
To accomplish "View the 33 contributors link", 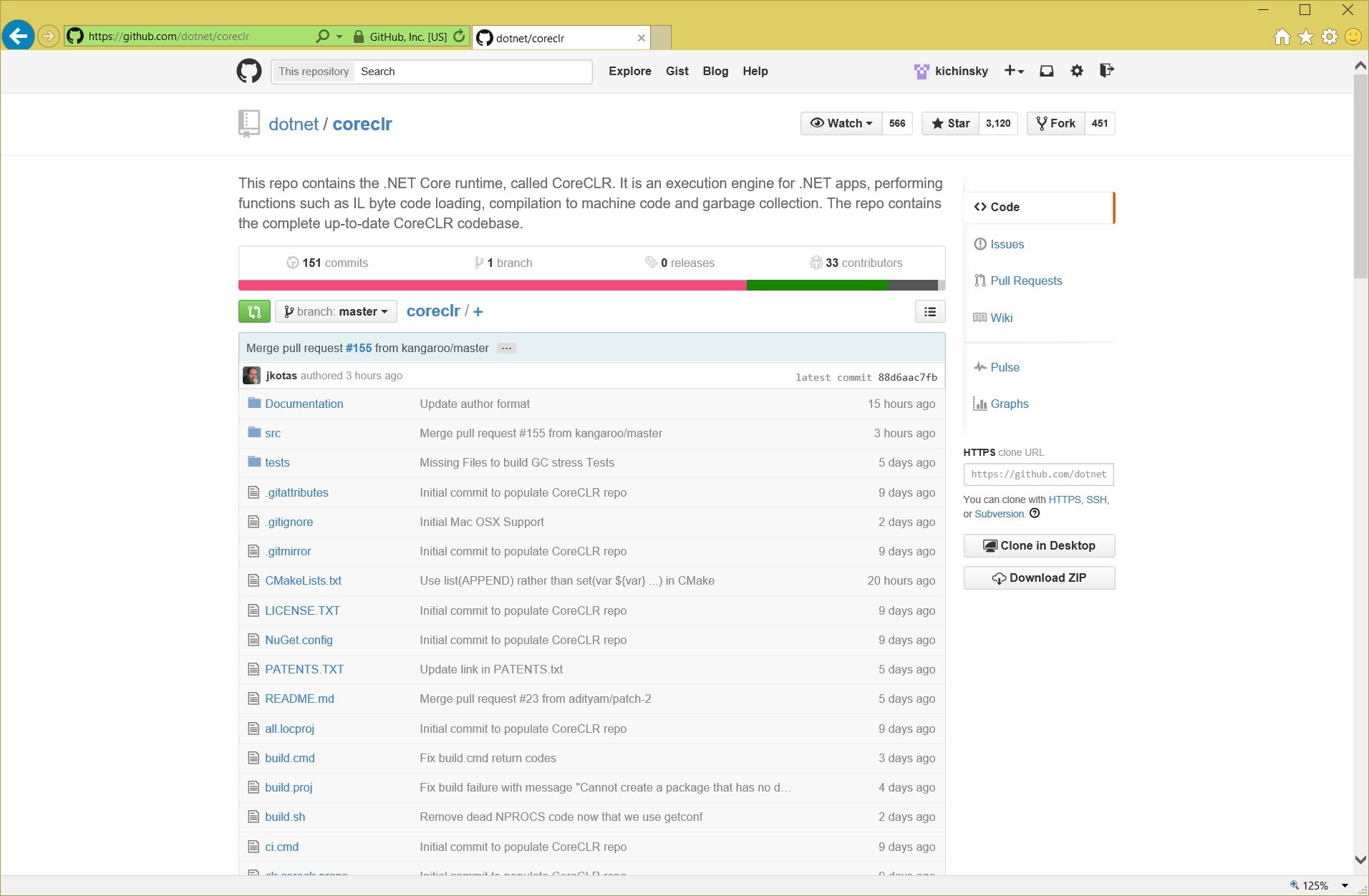I will coord(856,263).
